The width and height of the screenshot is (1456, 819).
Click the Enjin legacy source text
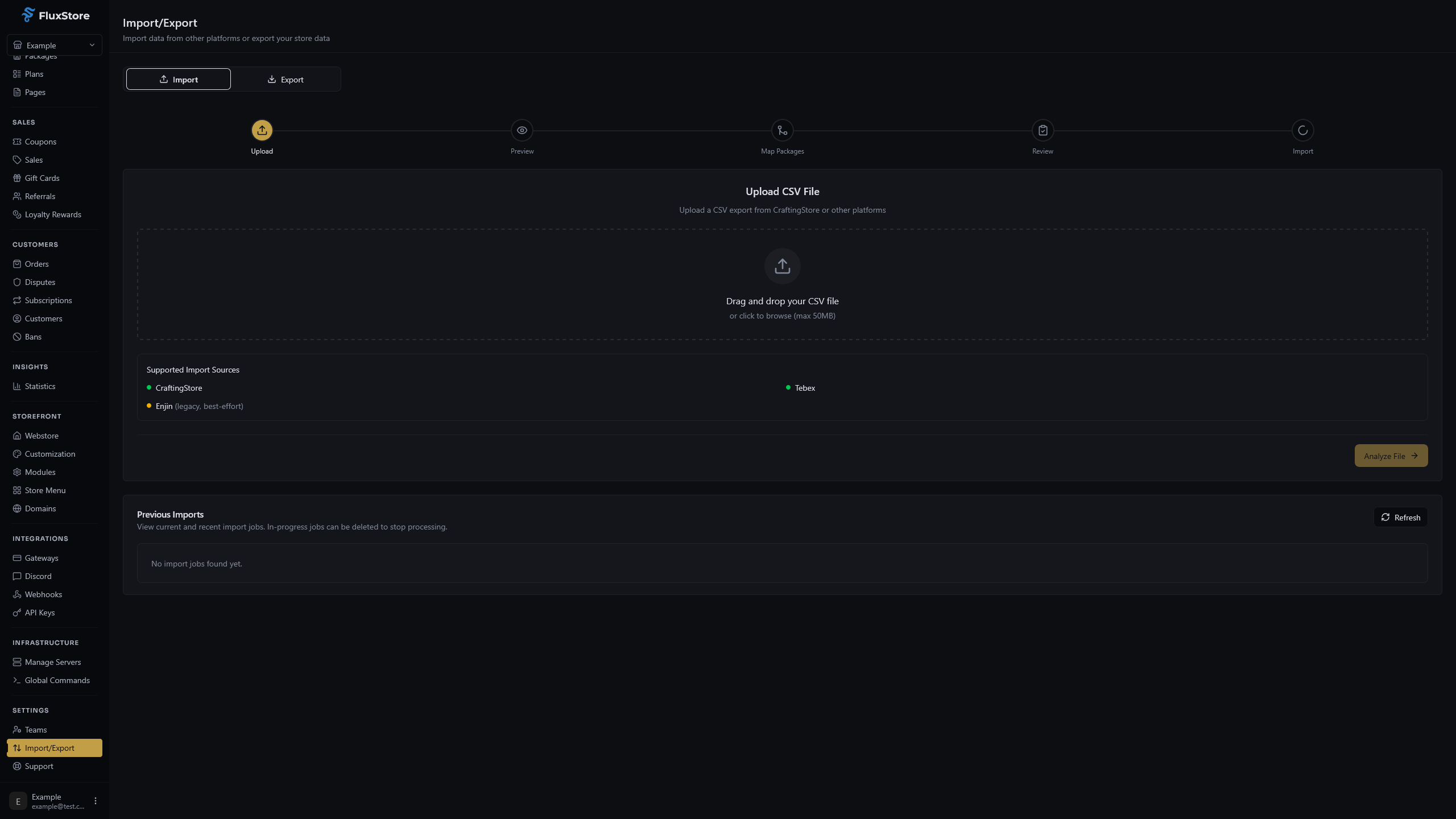199,406
